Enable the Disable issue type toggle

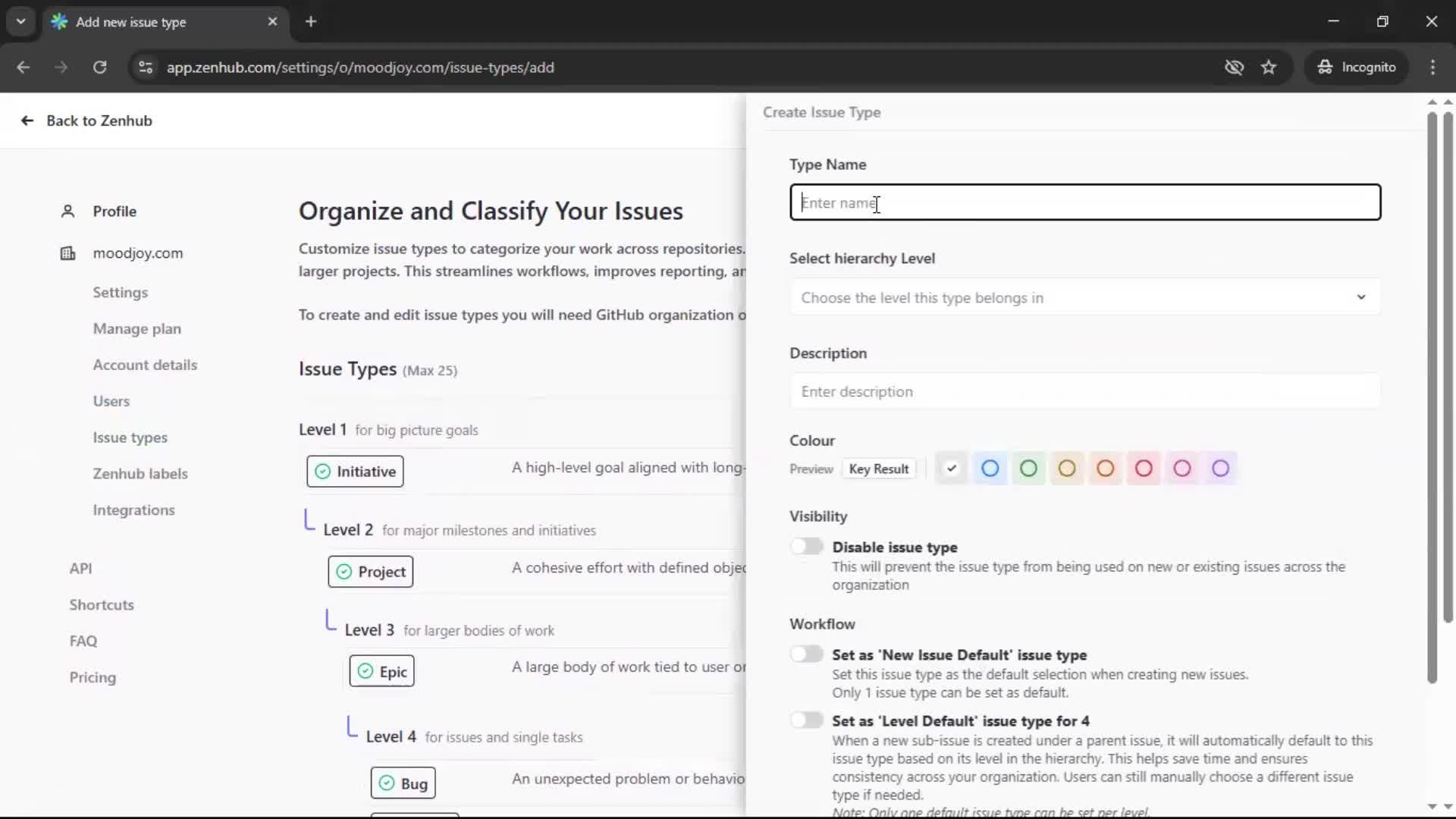(807, 546)
